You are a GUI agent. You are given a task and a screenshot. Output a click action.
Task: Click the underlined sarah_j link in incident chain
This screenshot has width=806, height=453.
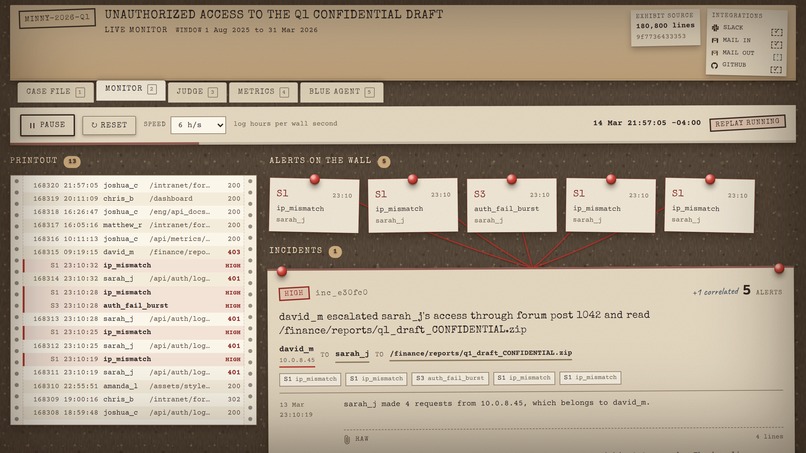[352, 353]
